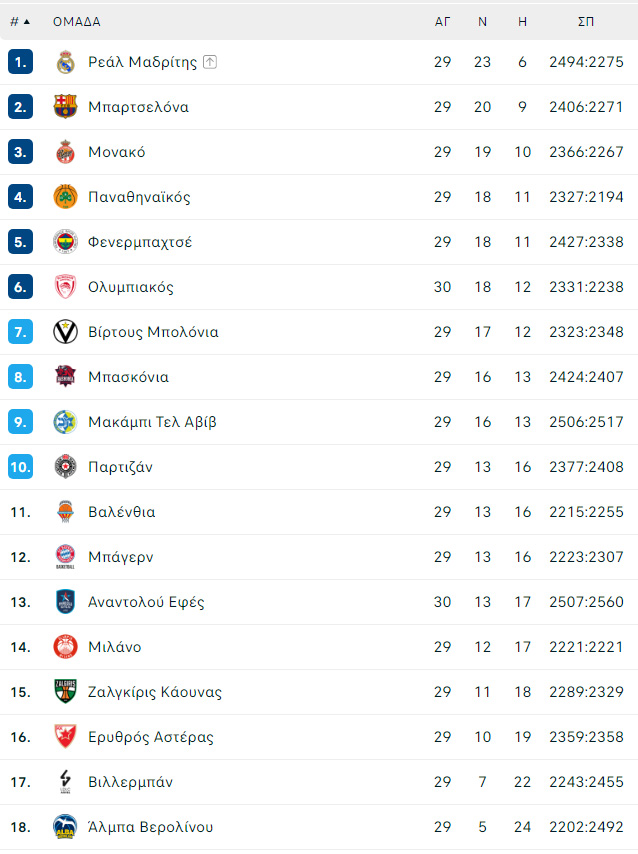Open the Παρτιζάν team link
The image size is (638, 854).
point(120,467)
